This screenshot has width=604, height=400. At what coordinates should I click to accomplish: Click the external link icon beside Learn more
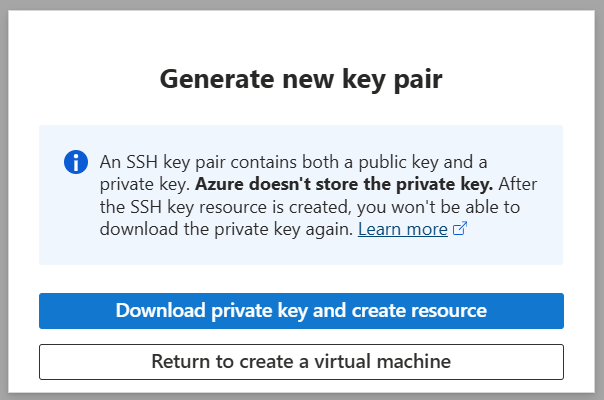pyautogui.click(x=460, y=230)
